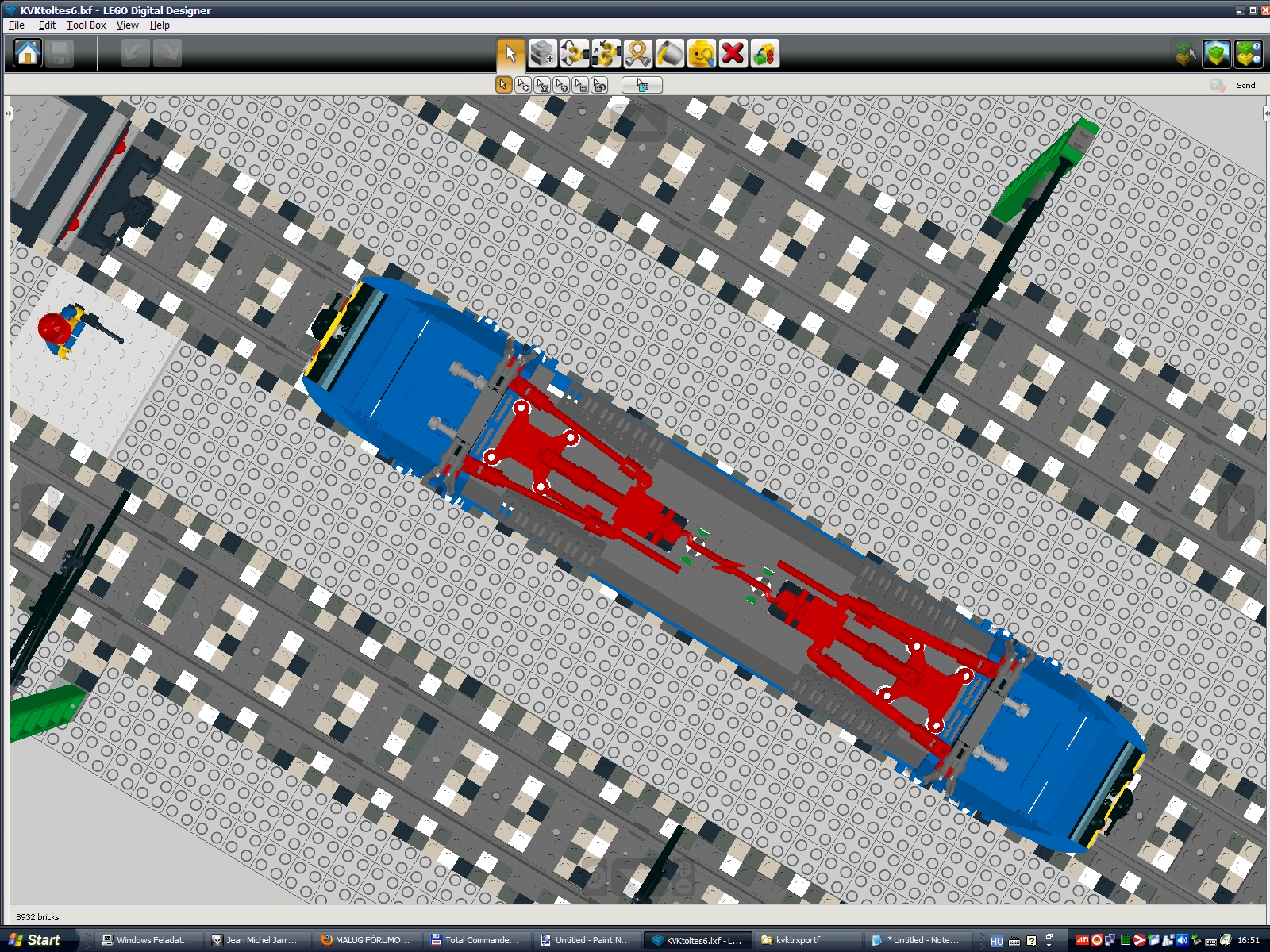
Task: Expand the right side panel
Action: (1266, 114)
